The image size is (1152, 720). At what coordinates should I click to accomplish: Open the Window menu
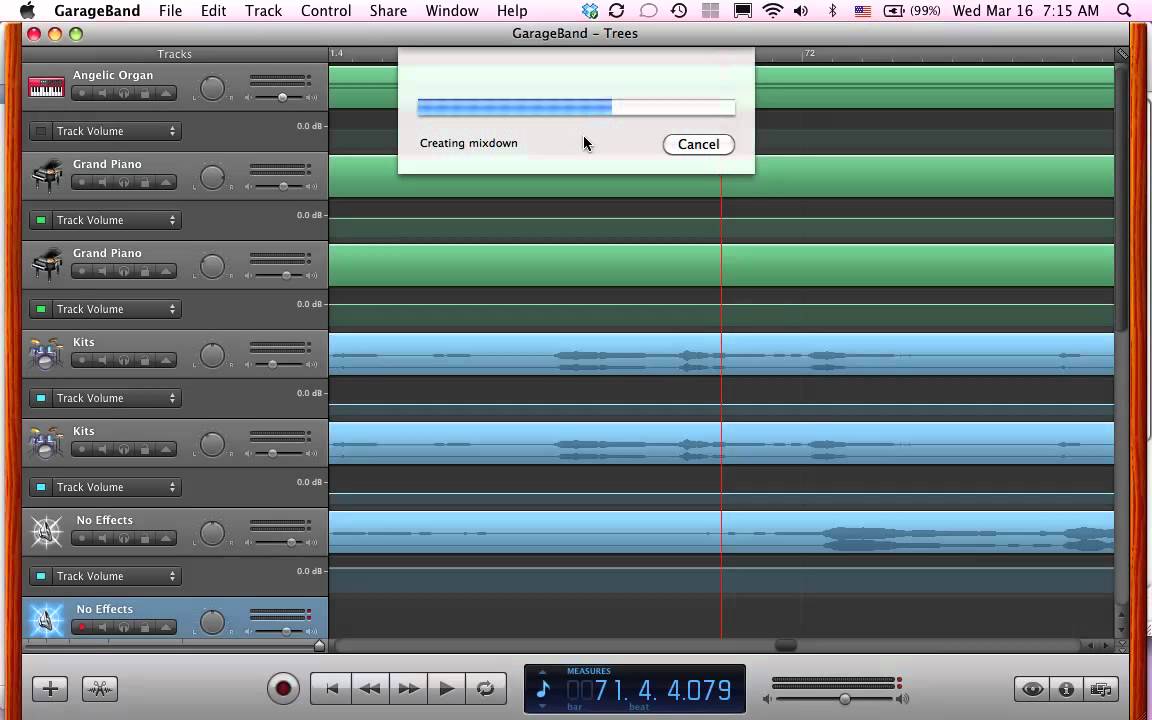click(452, 10)
